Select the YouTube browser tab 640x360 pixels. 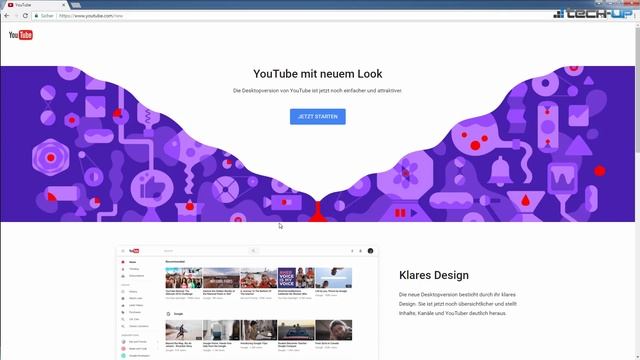(35, 5)
